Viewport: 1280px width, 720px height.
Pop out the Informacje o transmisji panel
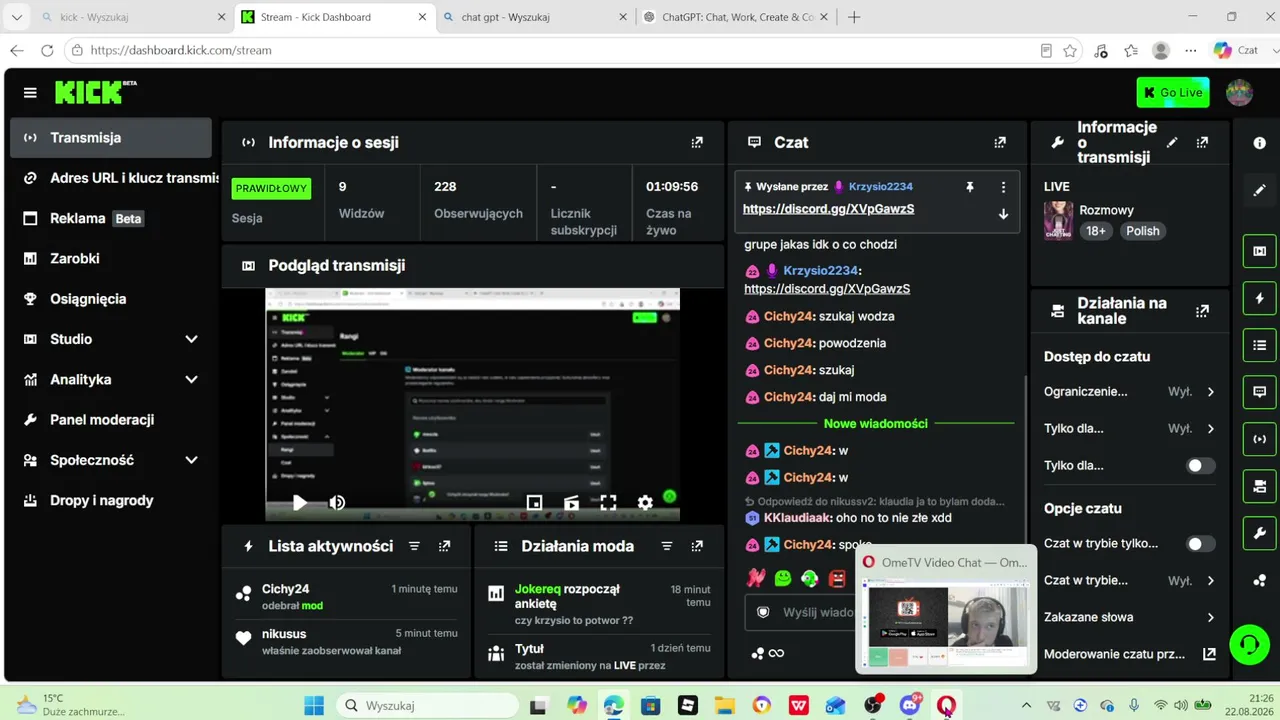[1202, 143]
